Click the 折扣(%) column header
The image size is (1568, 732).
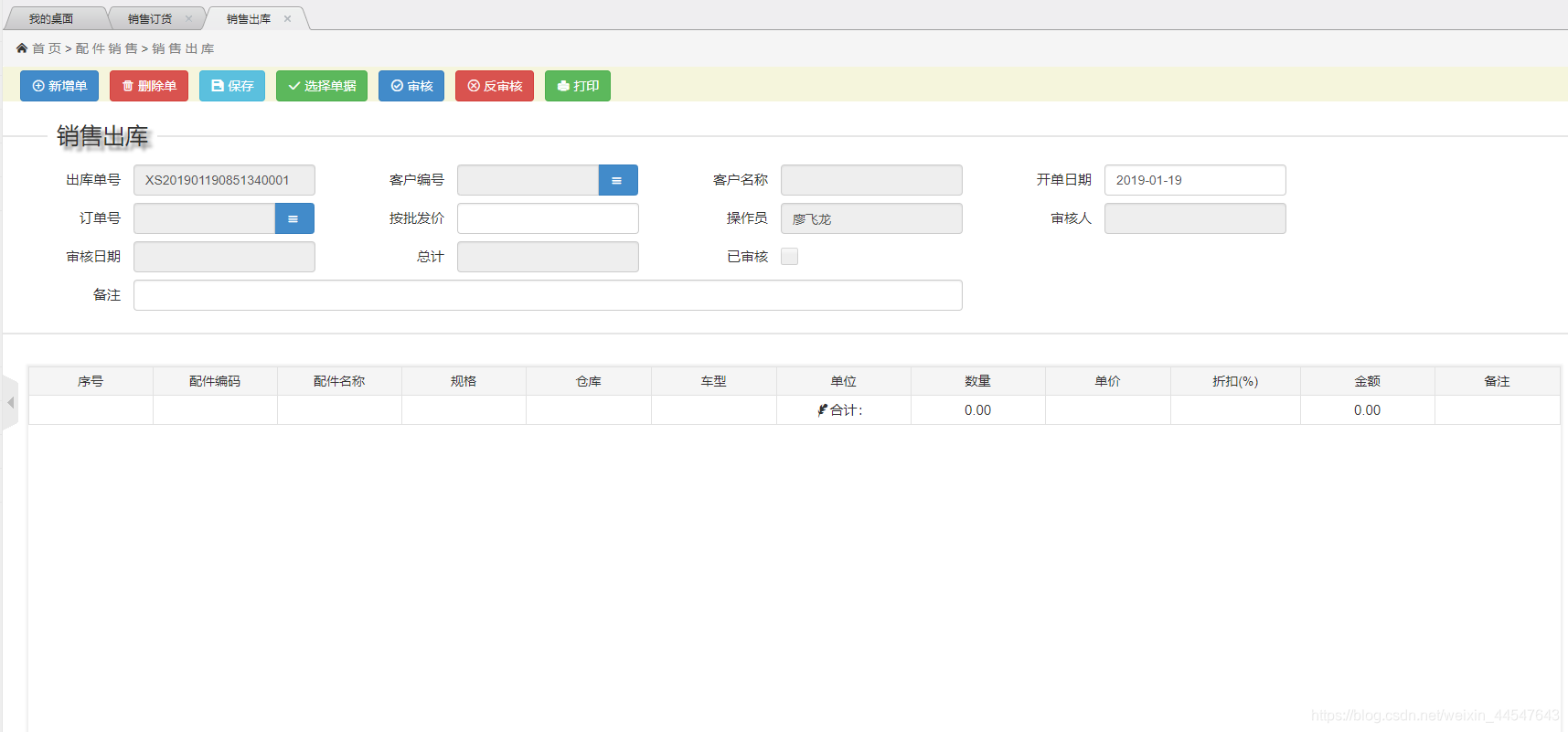click(1235, 381)
